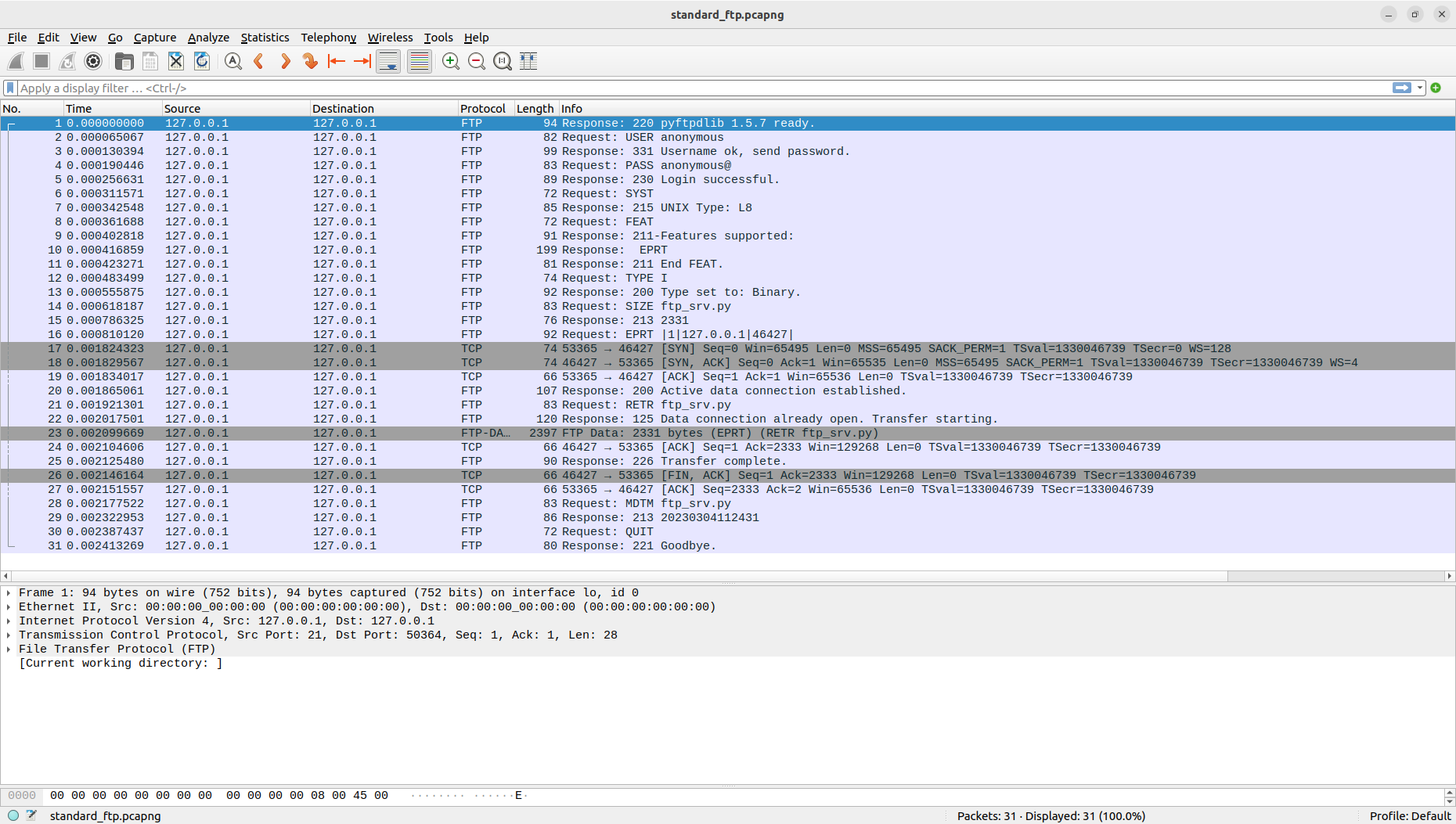Expand File Transfer Protocol (FTP) section

pos(9,649)
